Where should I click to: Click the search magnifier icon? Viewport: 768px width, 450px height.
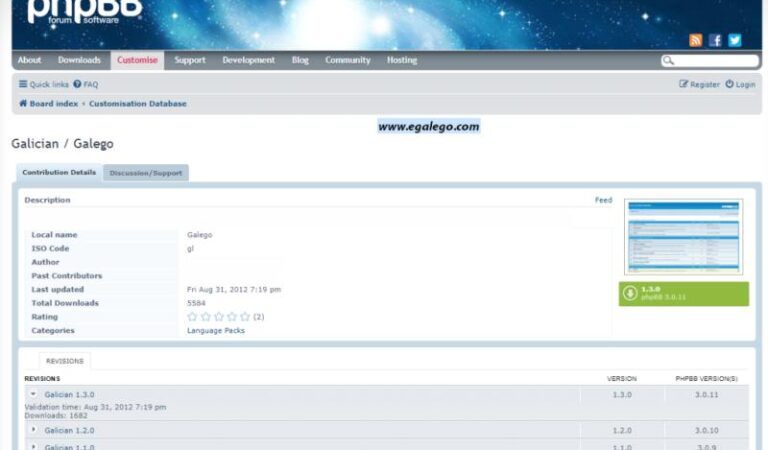(668, 61)
